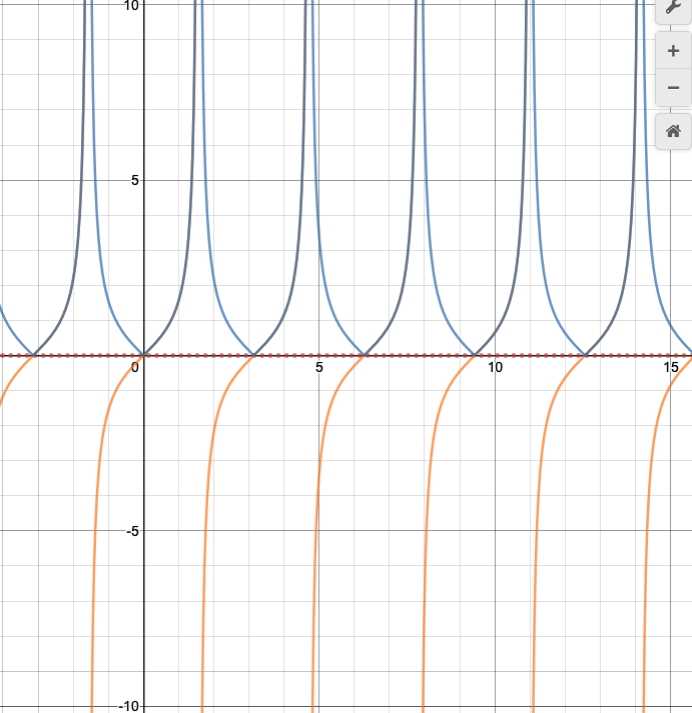Viewport: 692px width, 713px height.
Task: Reset to default viewport with home icon
Action: 673,131
